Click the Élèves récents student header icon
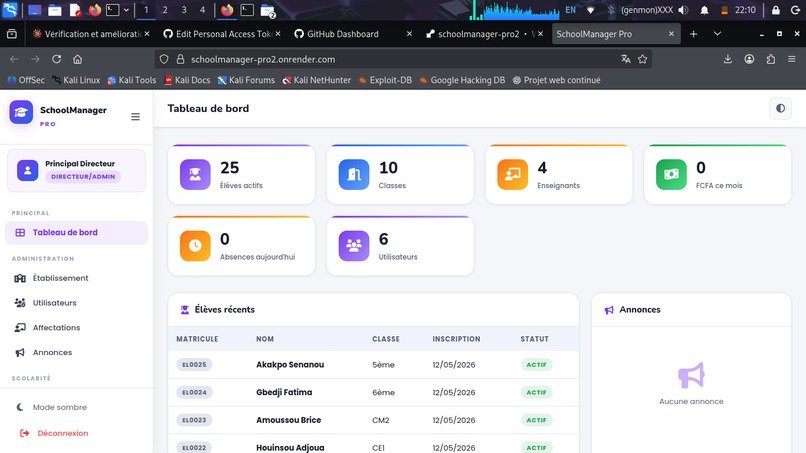This screenshot has height=453, width=806. click(x=185, y=310)
